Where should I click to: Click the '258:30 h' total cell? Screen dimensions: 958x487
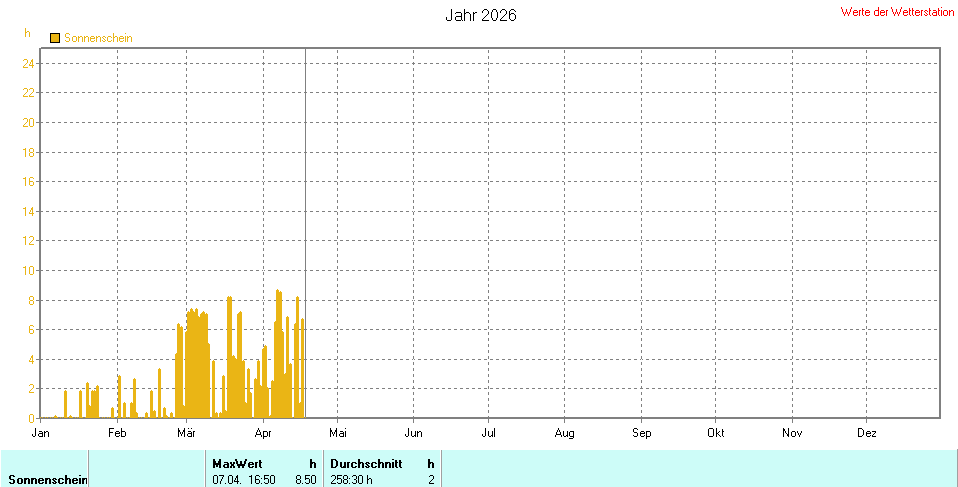point(352,480)
